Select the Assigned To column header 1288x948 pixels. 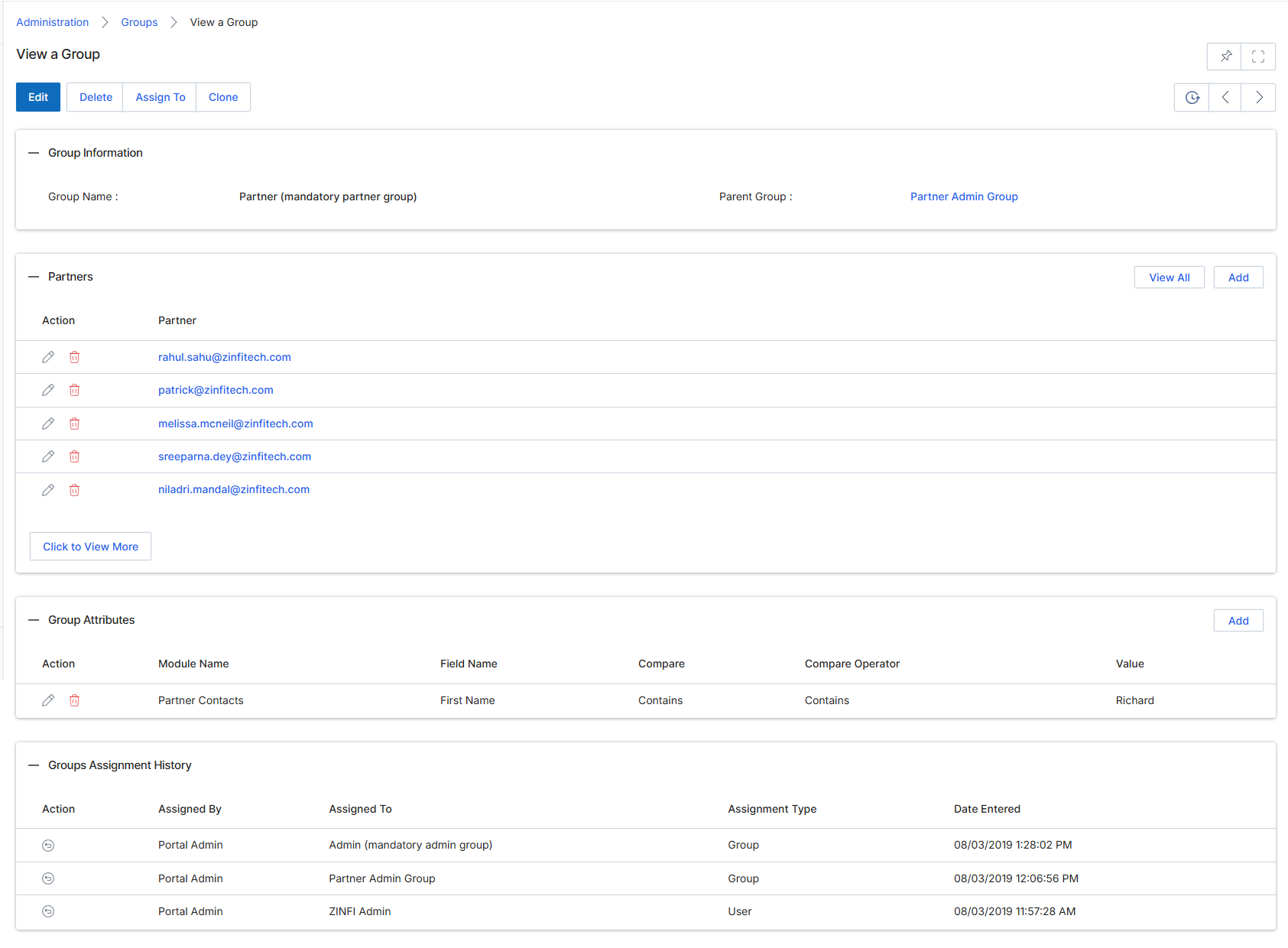(x=360, y=809)
